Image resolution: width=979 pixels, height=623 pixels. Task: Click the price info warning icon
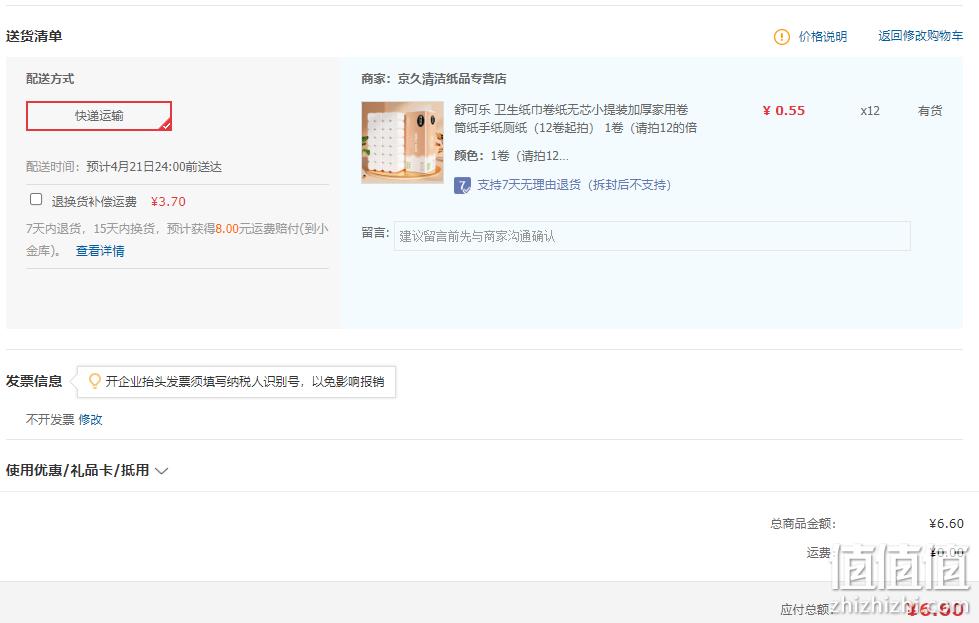pyautogui.click(x=781, y=37)
